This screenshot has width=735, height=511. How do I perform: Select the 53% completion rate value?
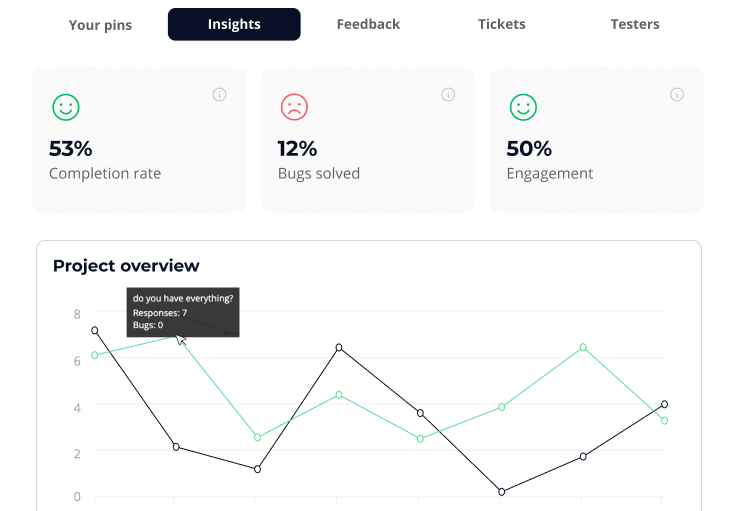click(x=71, y=149)
